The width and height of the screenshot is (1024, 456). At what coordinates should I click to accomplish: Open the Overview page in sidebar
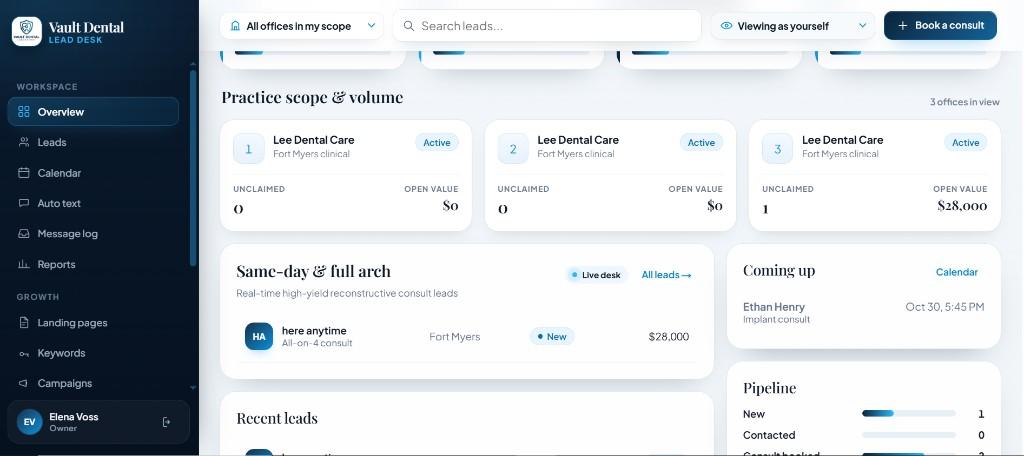[93, 112]
